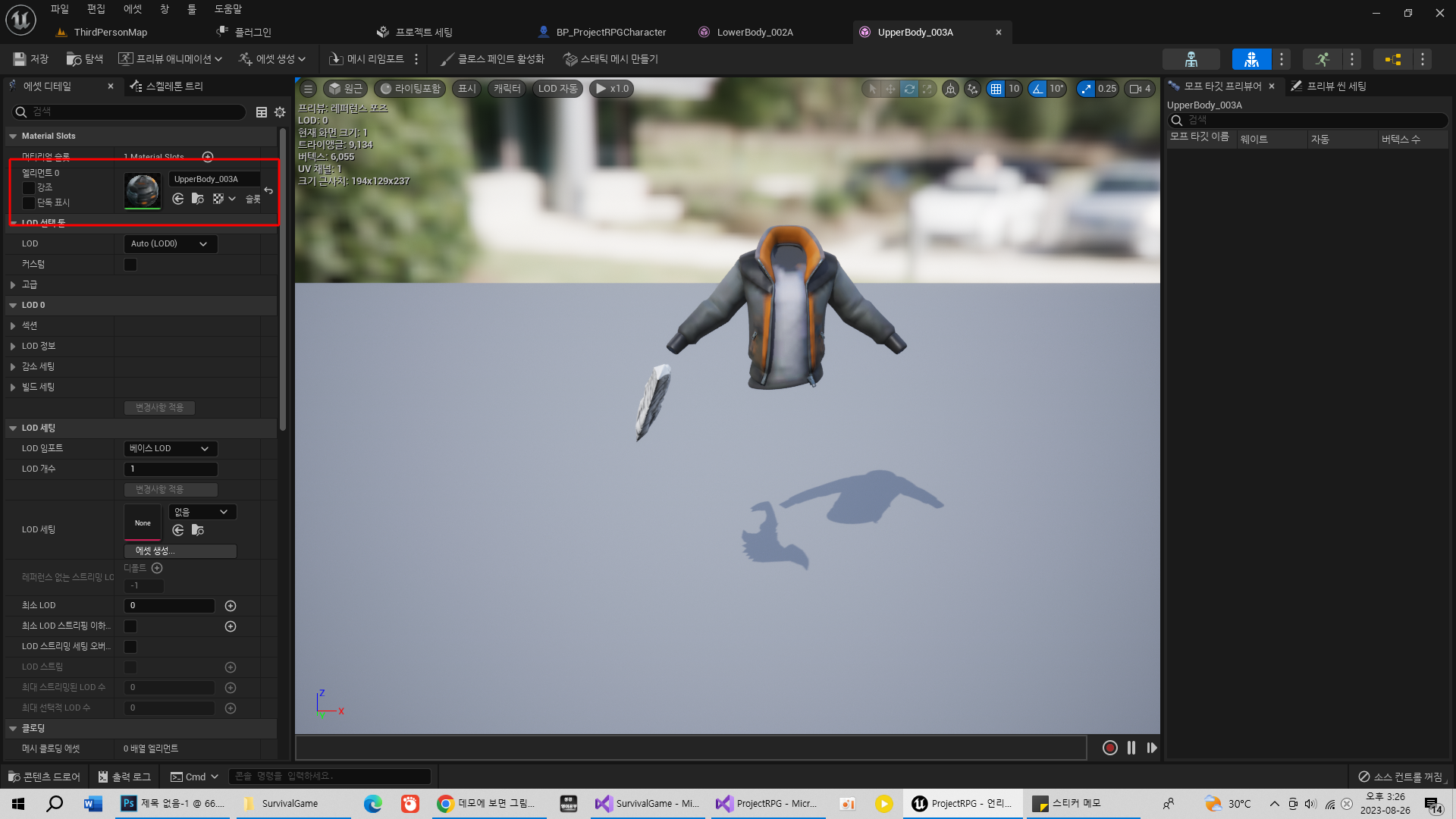
Task: Click the viewport hamburger options icon
Action: point(309,89)
